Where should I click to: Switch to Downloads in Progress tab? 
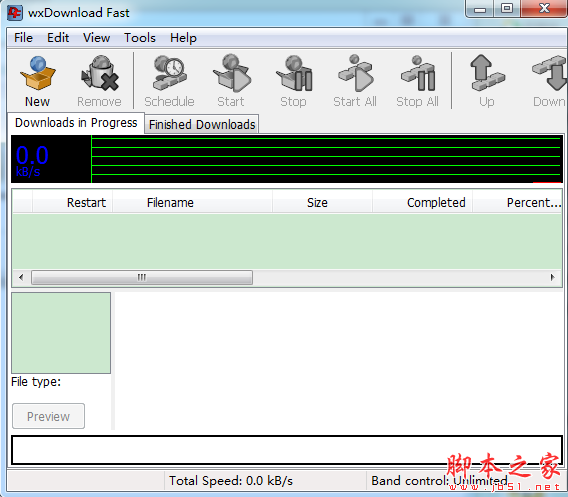(x=76, y=123)
